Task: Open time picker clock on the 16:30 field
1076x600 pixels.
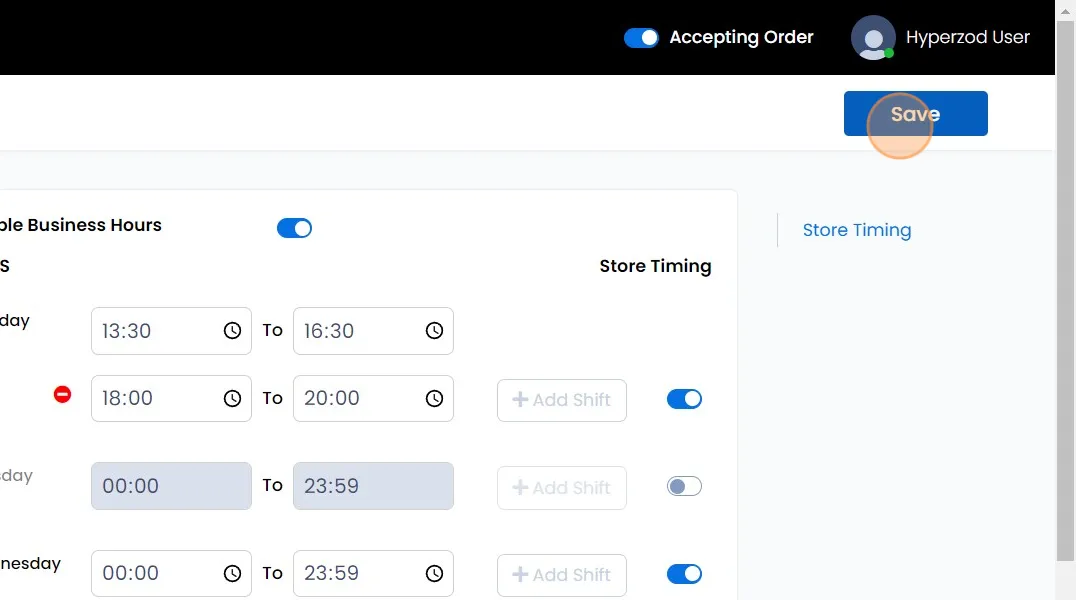Action: coord(434,331)
